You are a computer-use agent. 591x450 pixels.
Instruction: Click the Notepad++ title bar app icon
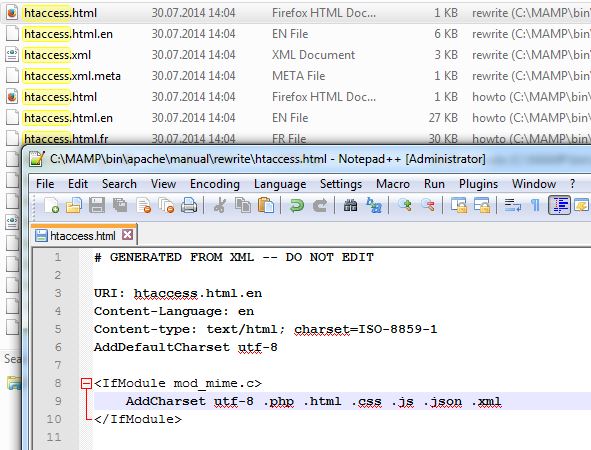pos(37,159)
